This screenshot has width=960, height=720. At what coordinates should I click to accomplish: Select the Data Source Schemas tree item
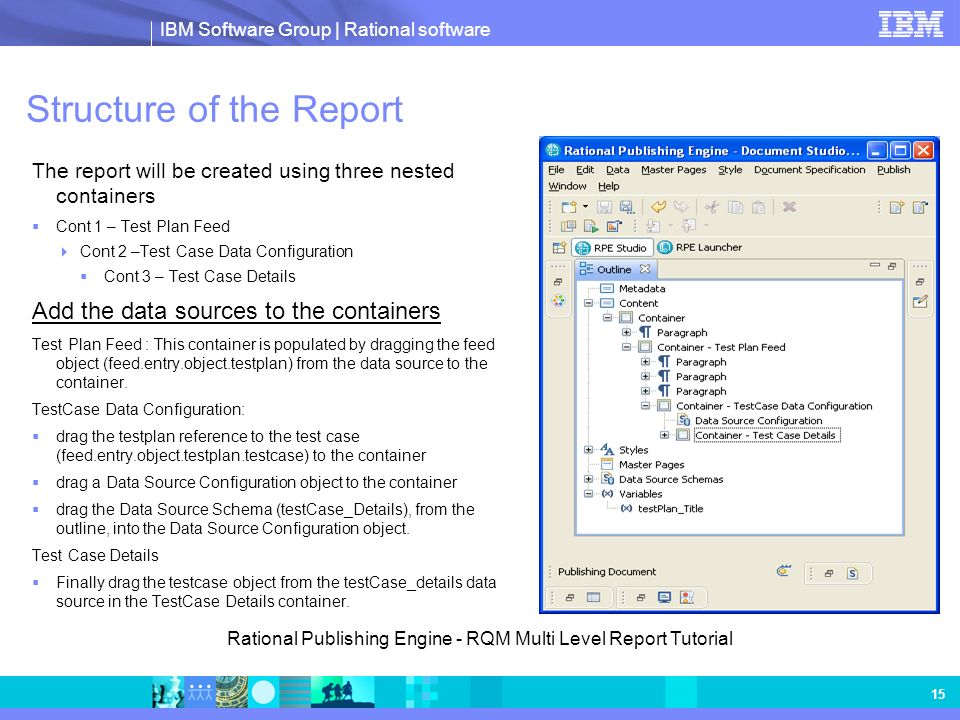coord(671,479)
